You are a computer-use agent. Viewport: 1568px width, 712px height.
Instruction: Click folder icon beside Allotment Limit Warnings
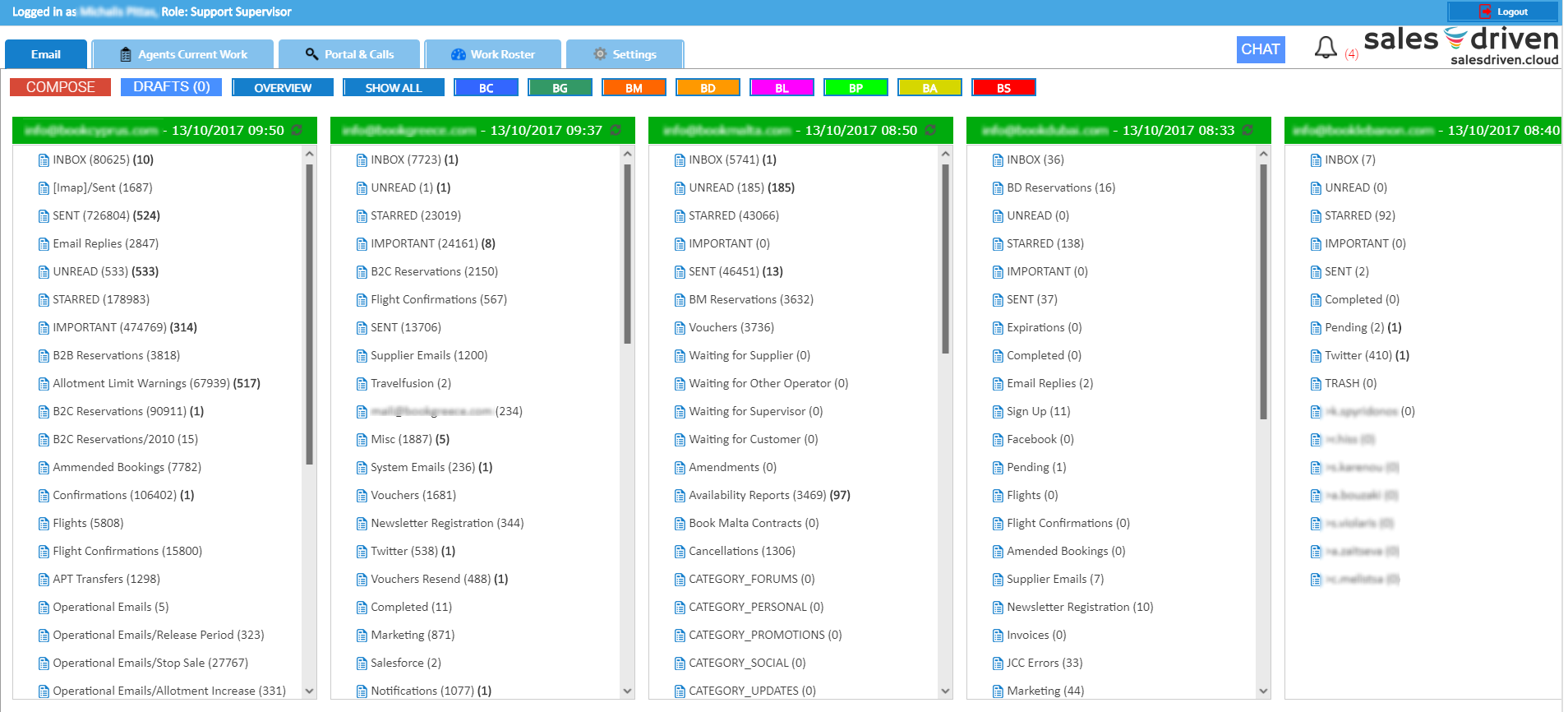pyautogui.click(x=44, y=384)
